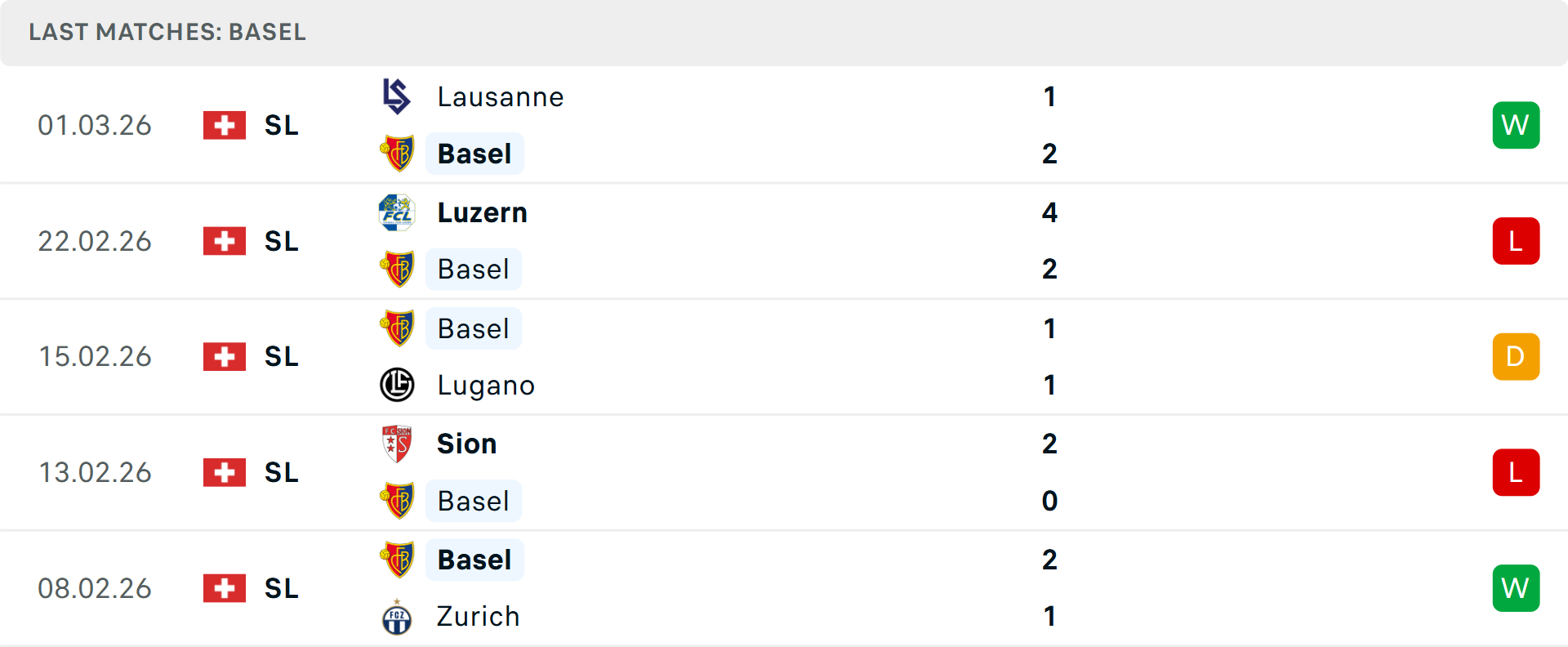
Task: Click the red L badge for the Sion match
Action: (1516, 472)
